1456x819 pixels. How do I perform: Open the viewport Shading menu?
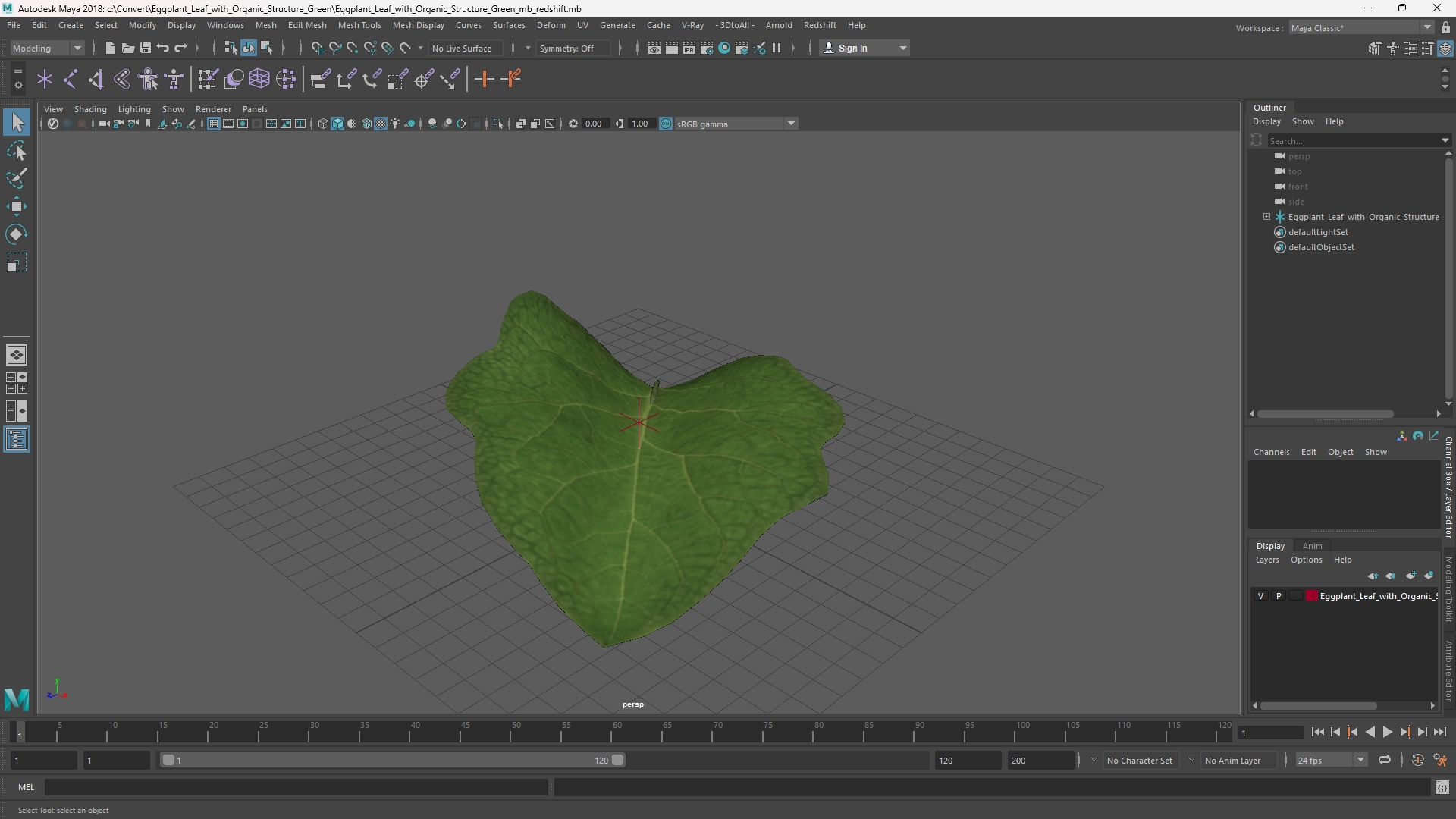coord(90,109)
